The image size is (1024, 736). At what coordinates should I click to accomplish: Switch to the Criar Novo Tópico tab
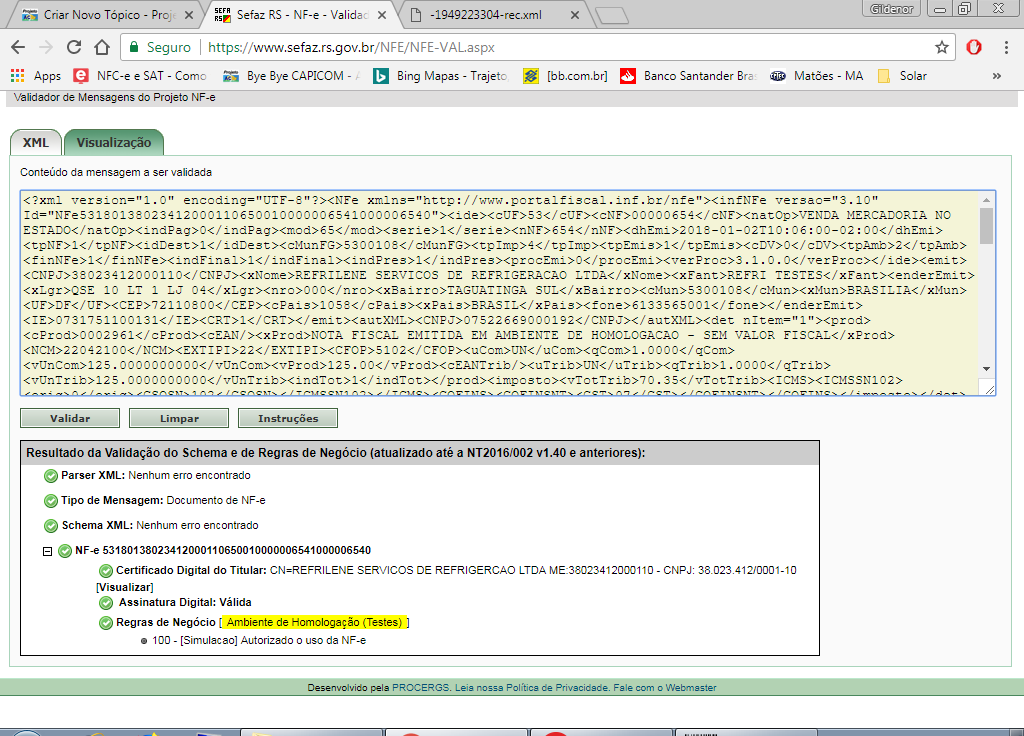tap(101, 14)
